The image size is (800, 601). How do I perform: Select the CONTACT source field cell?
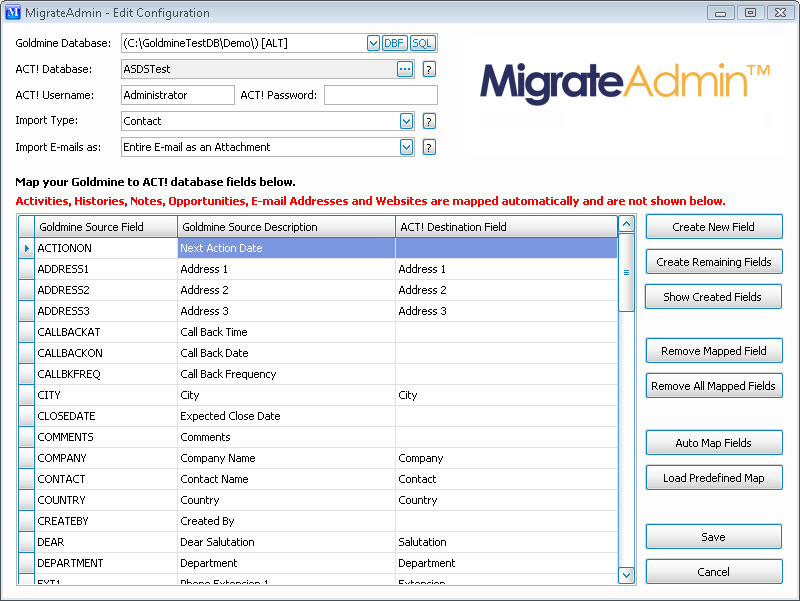106,479
